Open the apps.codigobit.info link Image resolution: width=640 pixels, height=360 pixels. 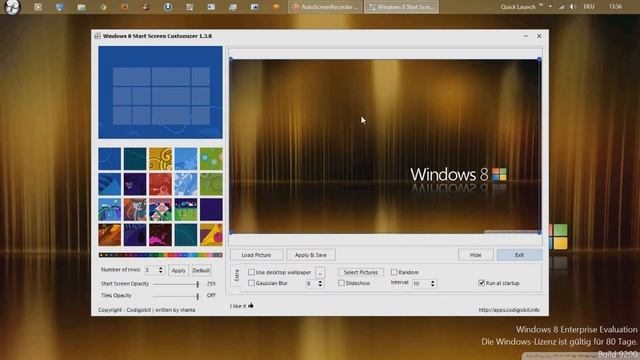[509, 310]
